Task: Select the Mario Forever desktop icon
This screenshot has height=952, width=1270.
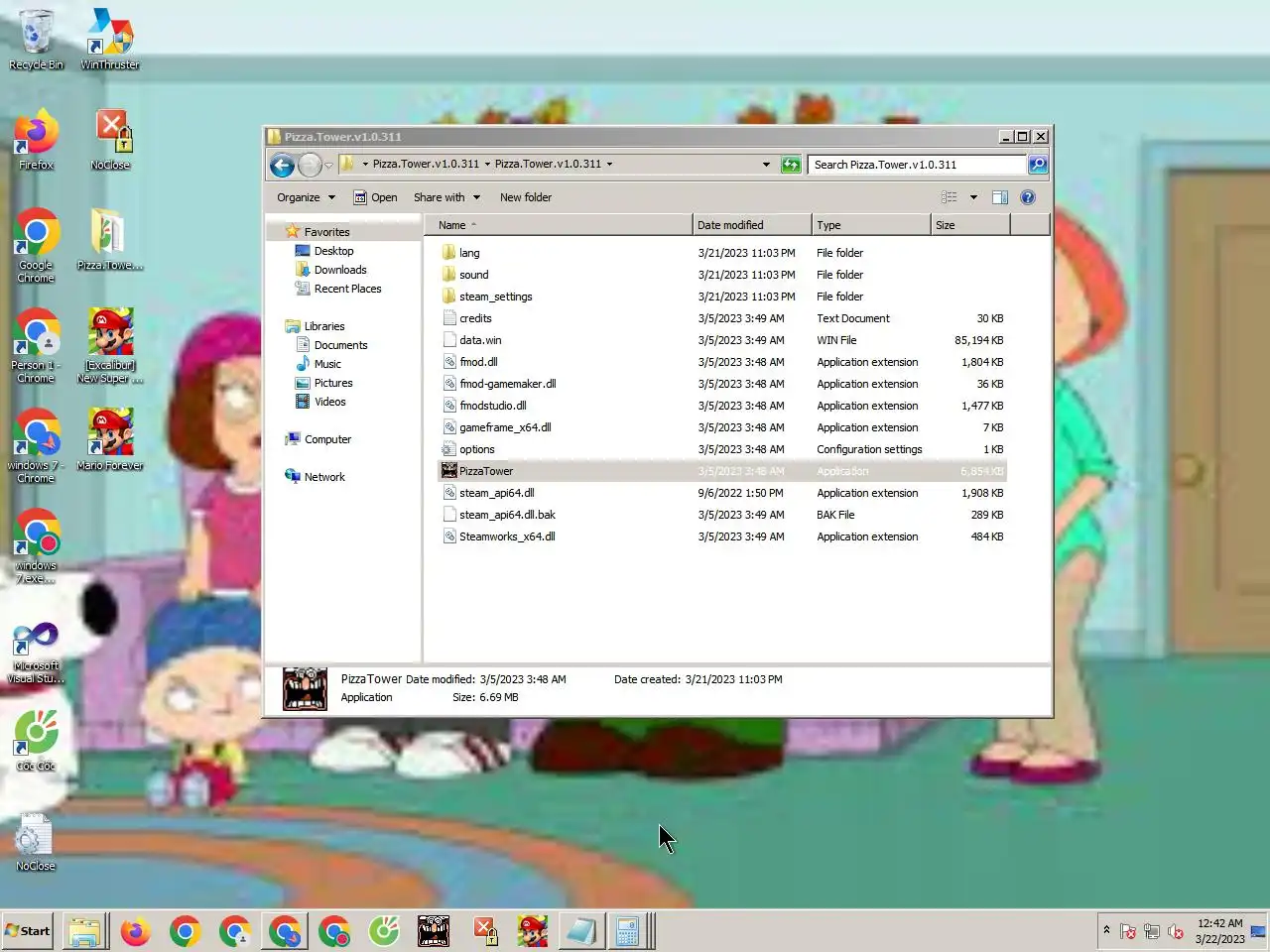Action: (110, 440)
